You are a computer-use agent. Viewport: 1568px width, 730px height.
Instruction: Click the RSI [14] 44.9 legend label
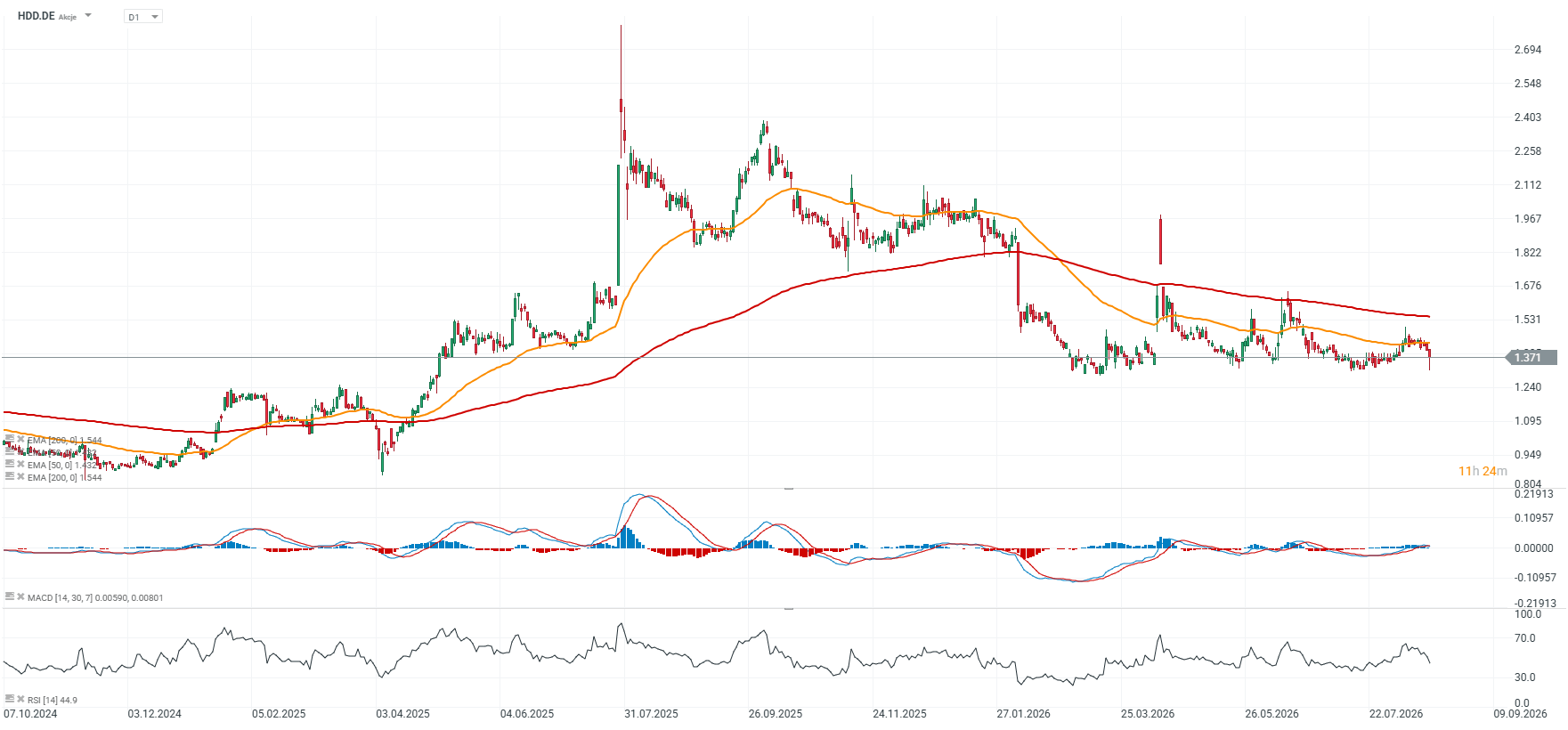point(53,700)
